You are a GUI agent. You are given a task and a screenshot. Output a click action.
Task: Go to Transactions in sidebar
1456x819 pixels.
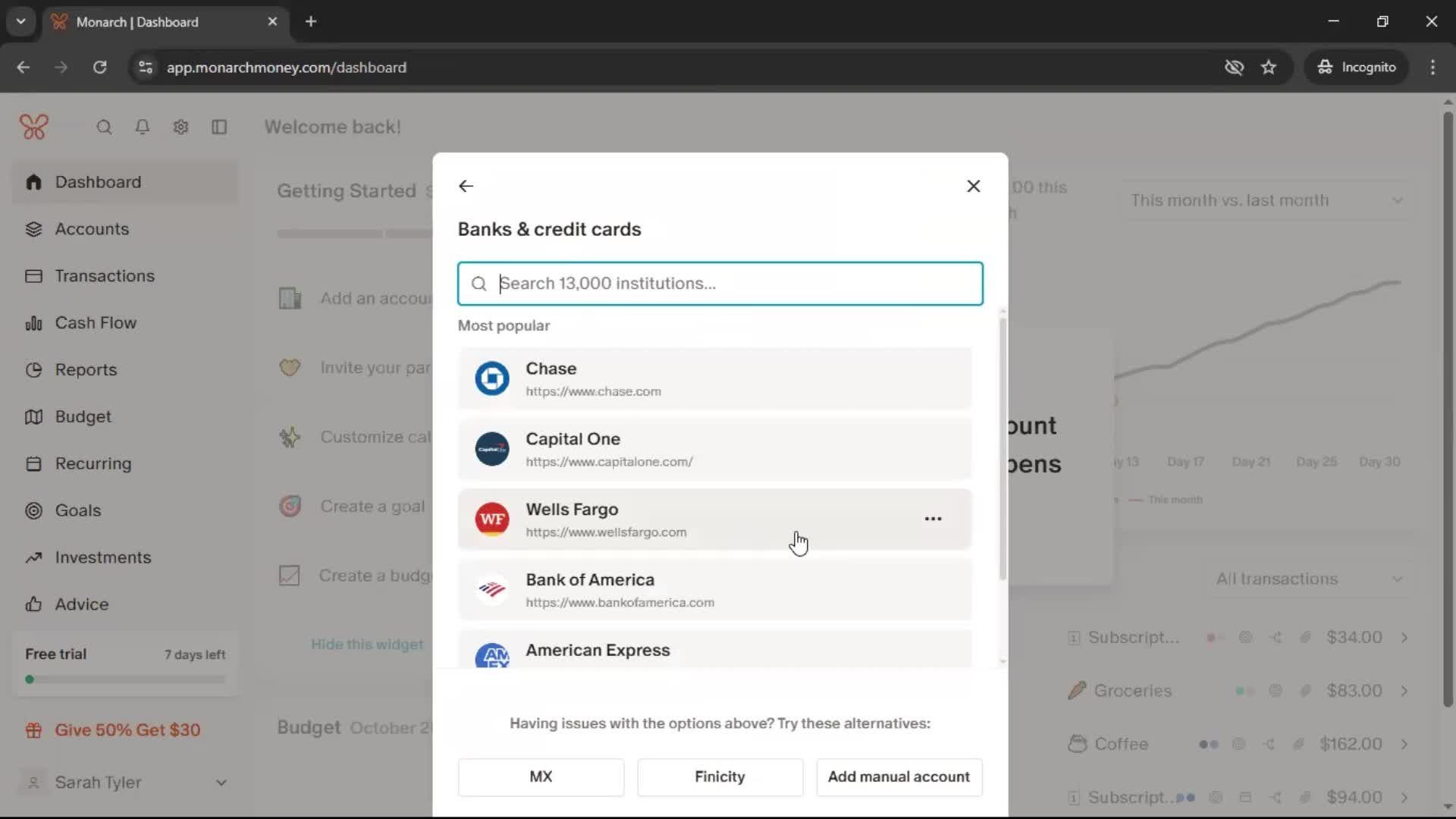[105, 276]
